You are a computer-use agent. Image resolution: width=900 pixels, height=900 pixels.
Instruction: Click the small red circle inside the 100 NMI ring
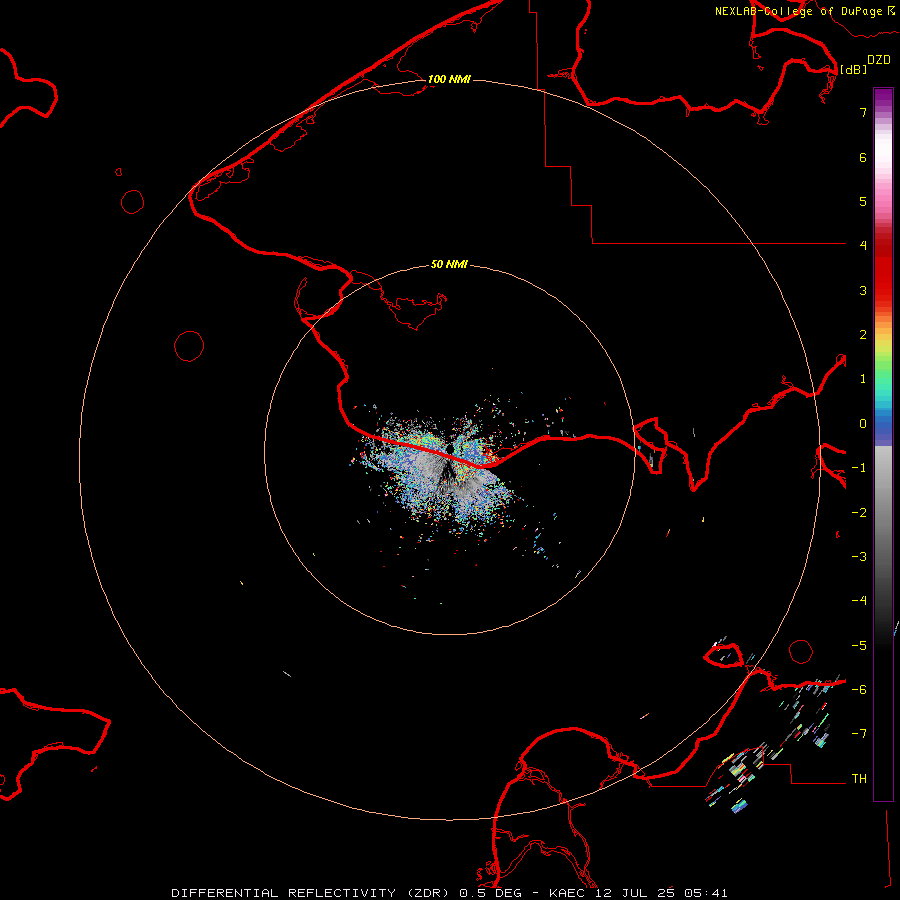click(189, 346)
